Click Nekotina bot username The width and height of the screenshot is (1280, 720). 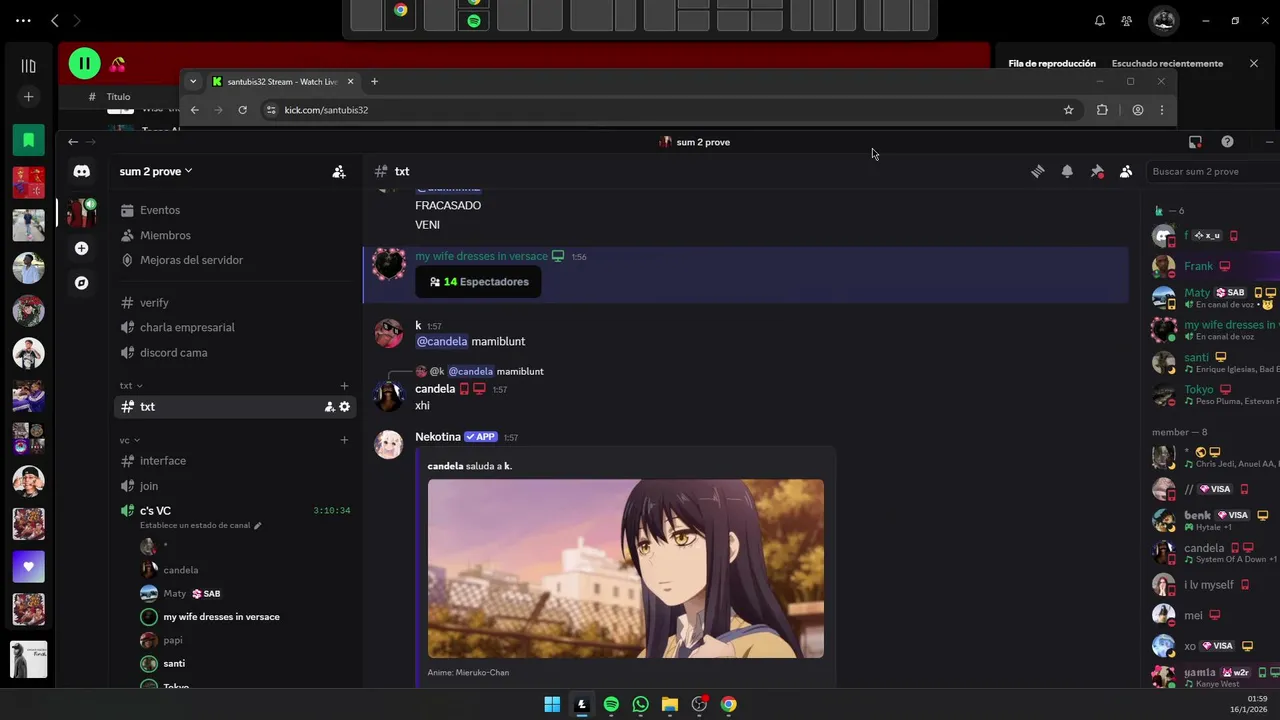[x=438, y=437]
